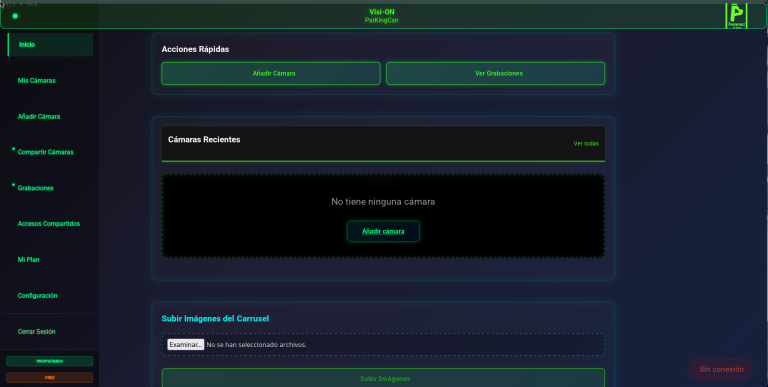Click the PROPIETARIO badge

pos(49,362)
